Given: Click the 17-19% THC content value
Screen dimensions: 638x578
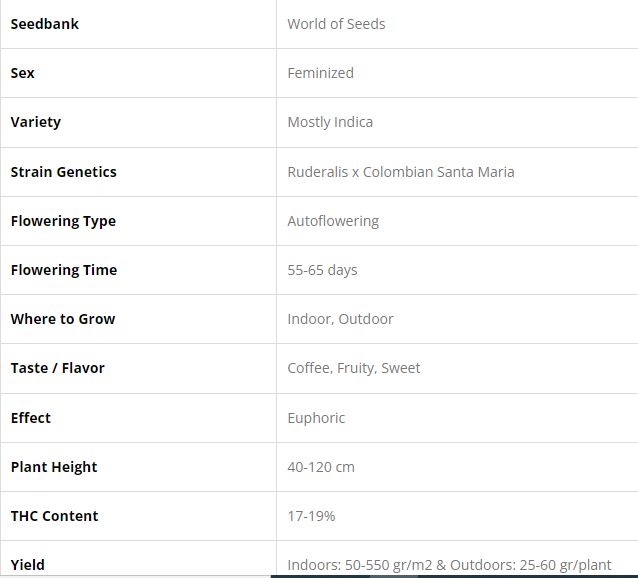Looking at the screenshot, I should tap(311, 516).
